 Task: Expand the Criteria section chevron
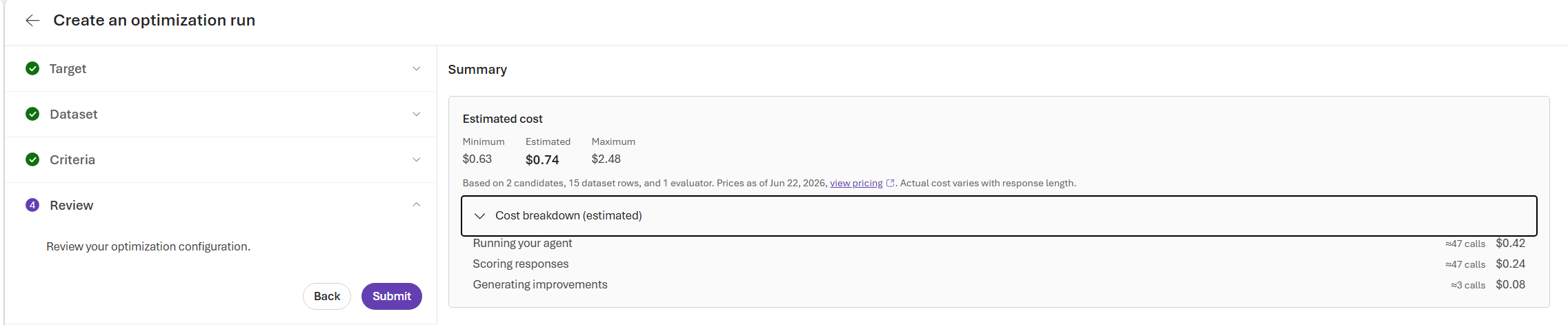(417, 159)
